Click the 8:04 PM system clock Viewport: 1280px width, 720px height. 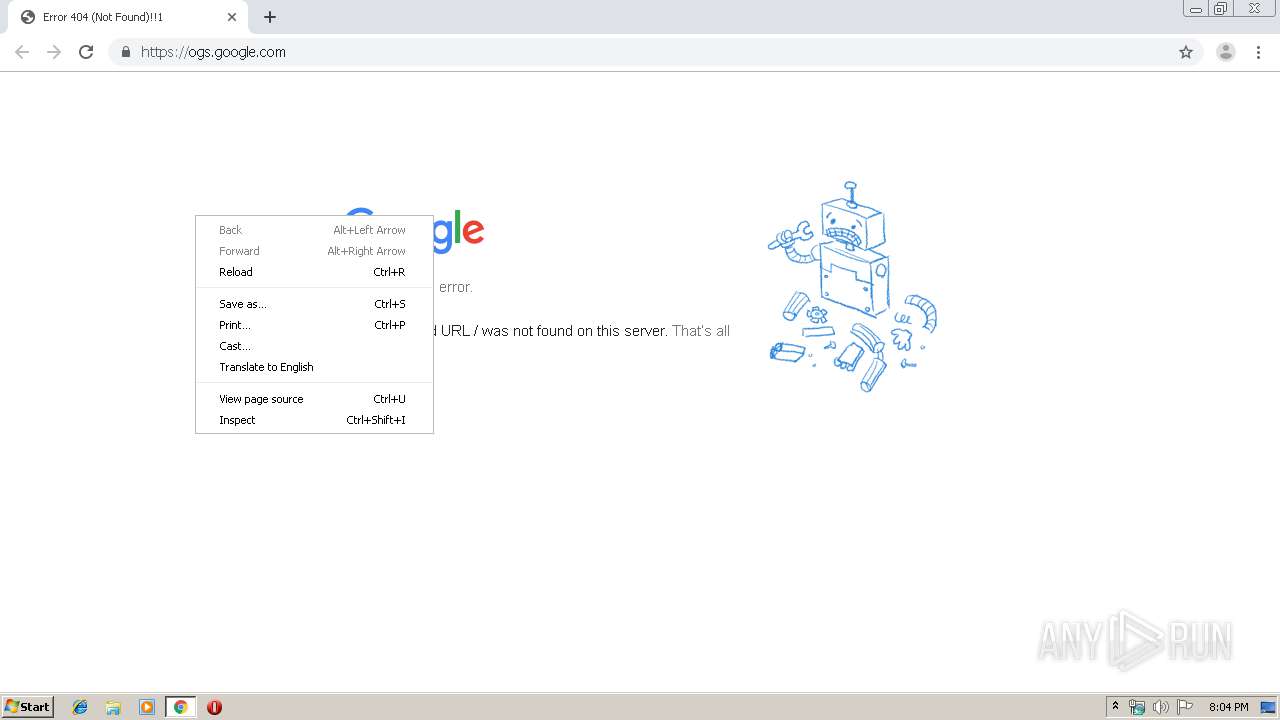[x=1228, y=707]
